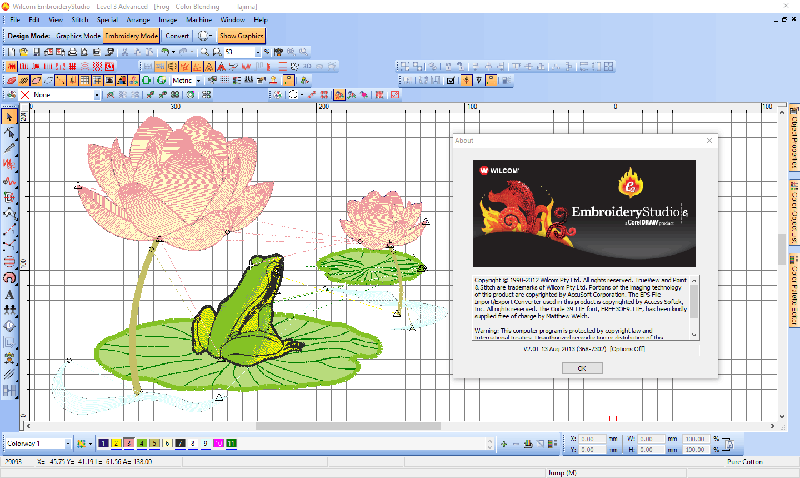Toggle the checked-box icon in the second arrange row
The width and height of the screenshot is (800, 478).
coord(451,81)
